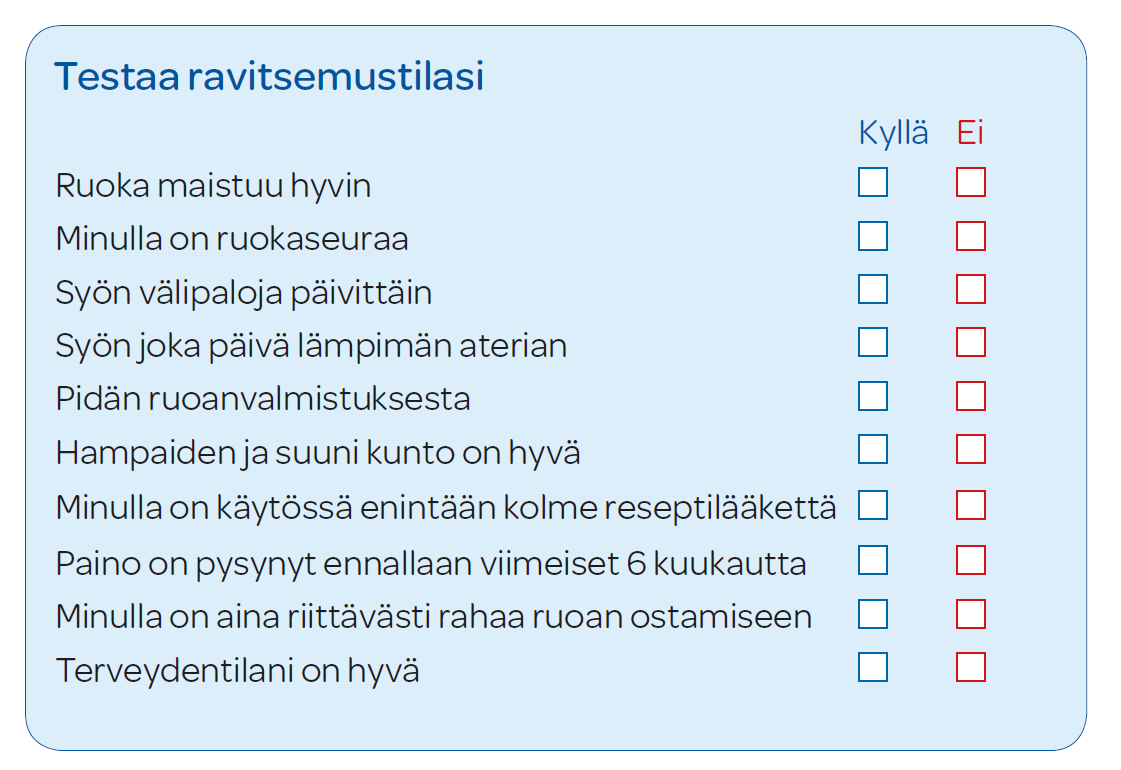Tick Kyllä for Minulla on ruokaseuraa
The height and width of the screenshot is (770, 1121).
(873, 236)
